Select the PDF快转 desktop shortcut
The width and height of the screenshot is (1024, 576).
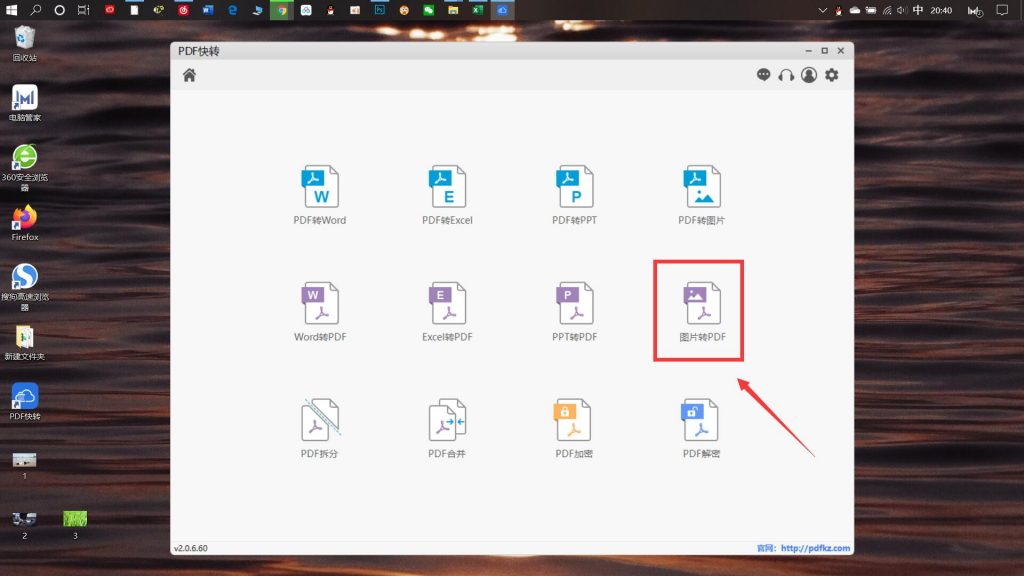[x=25, y=402]
